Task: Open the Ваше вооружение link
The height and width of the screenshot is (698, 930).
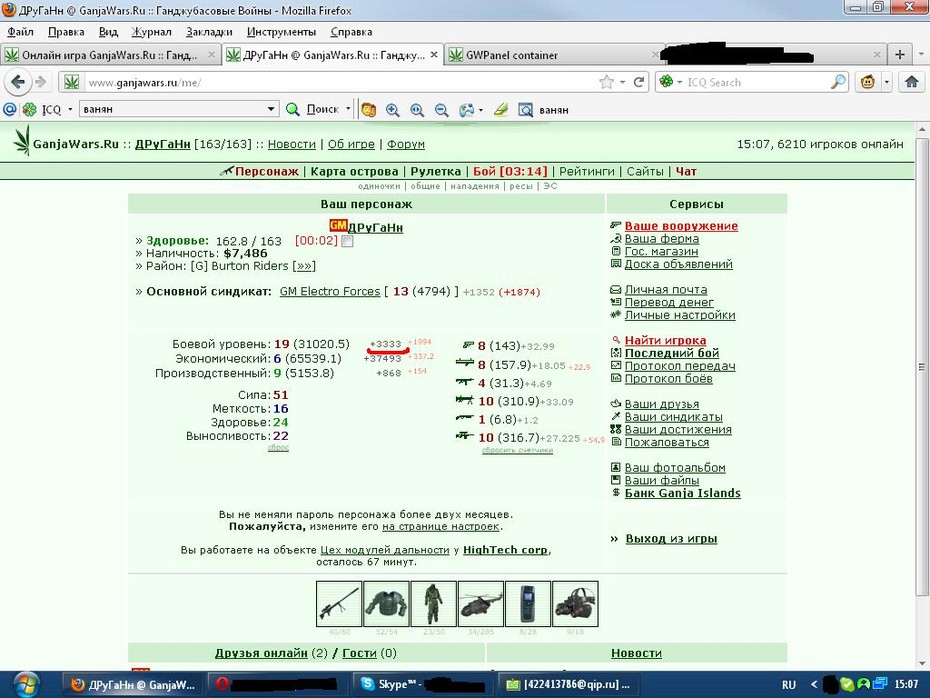Action: point(681,226)
